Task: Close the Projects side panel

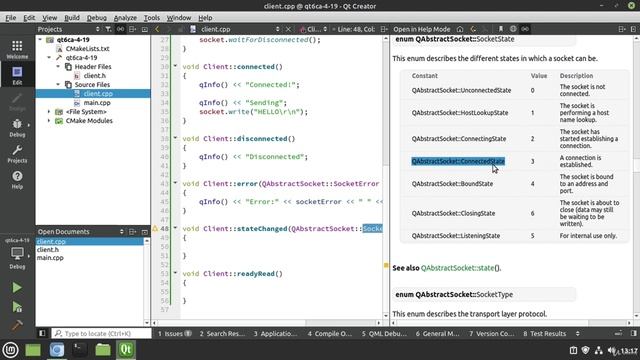Action: coord(144,29)
